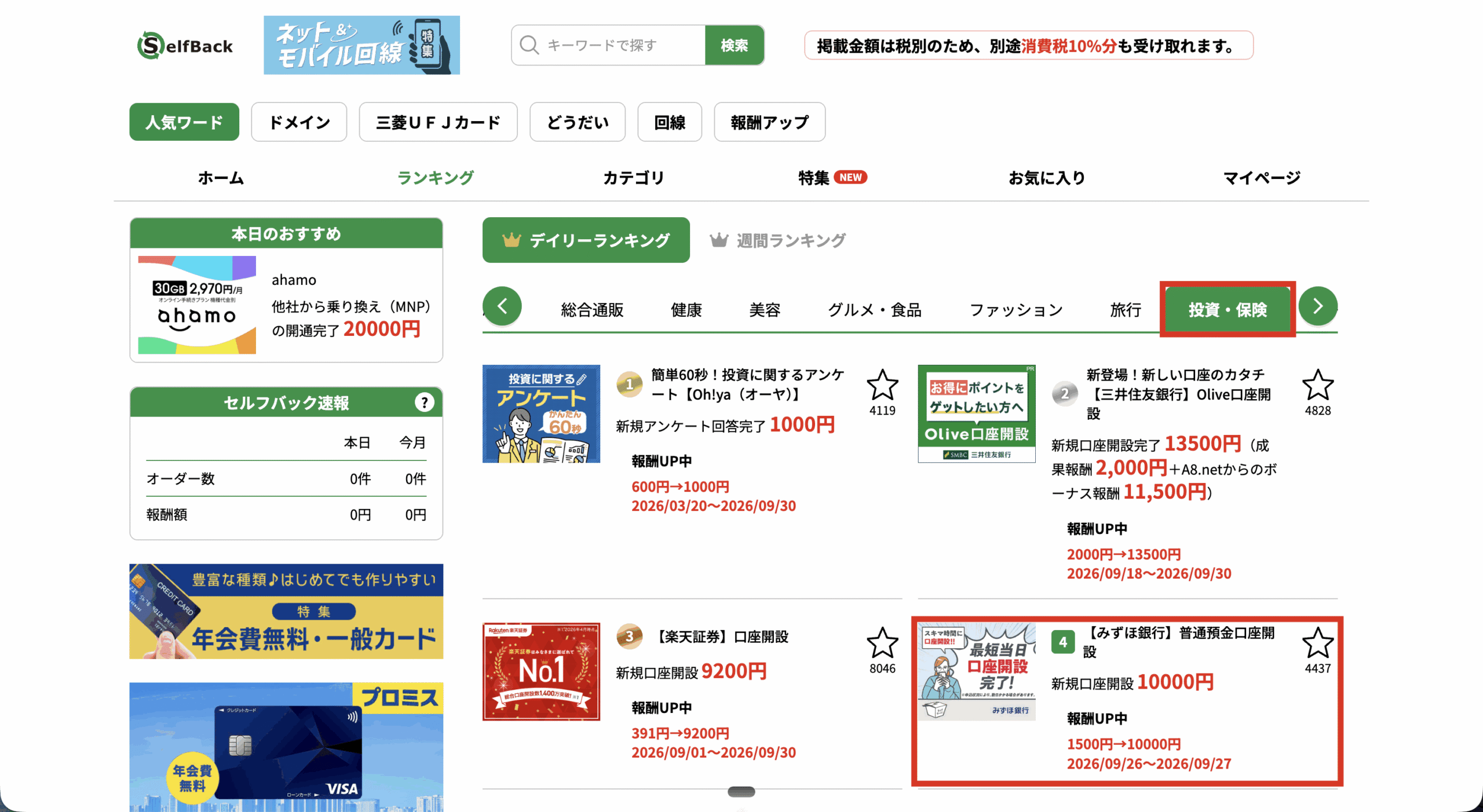Click the rank 1 gold medal badge

[629, 384]
